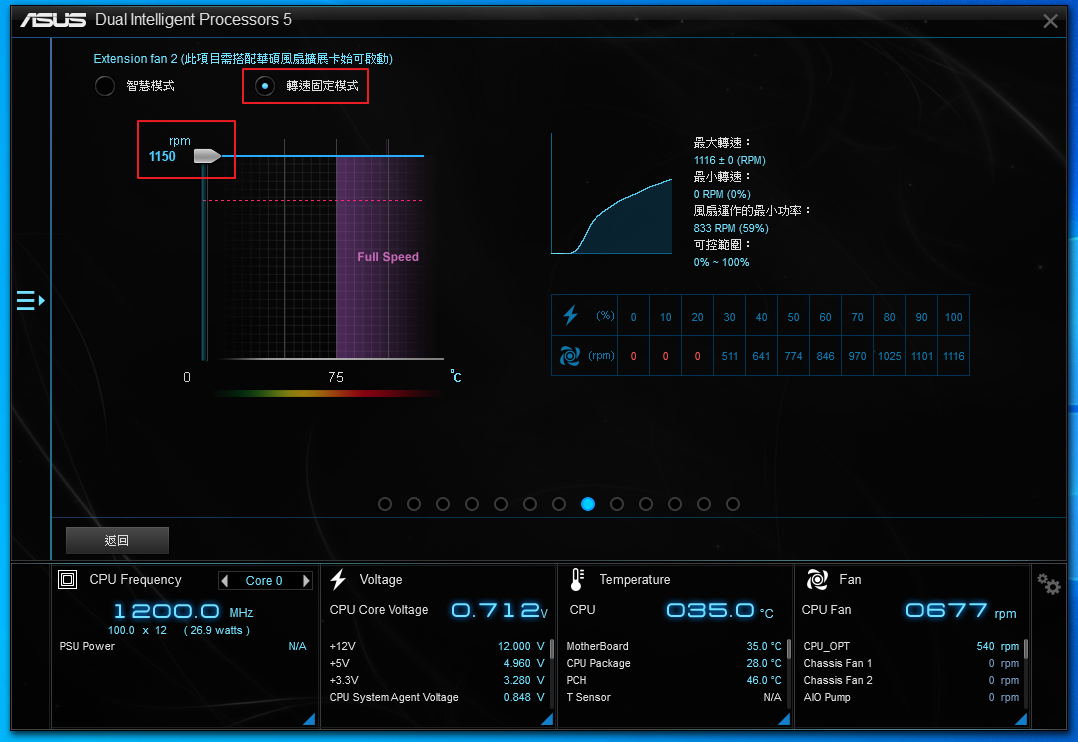Click the Core 0 selector label
Screen dimensions: 1078x742
coord(264,580)
